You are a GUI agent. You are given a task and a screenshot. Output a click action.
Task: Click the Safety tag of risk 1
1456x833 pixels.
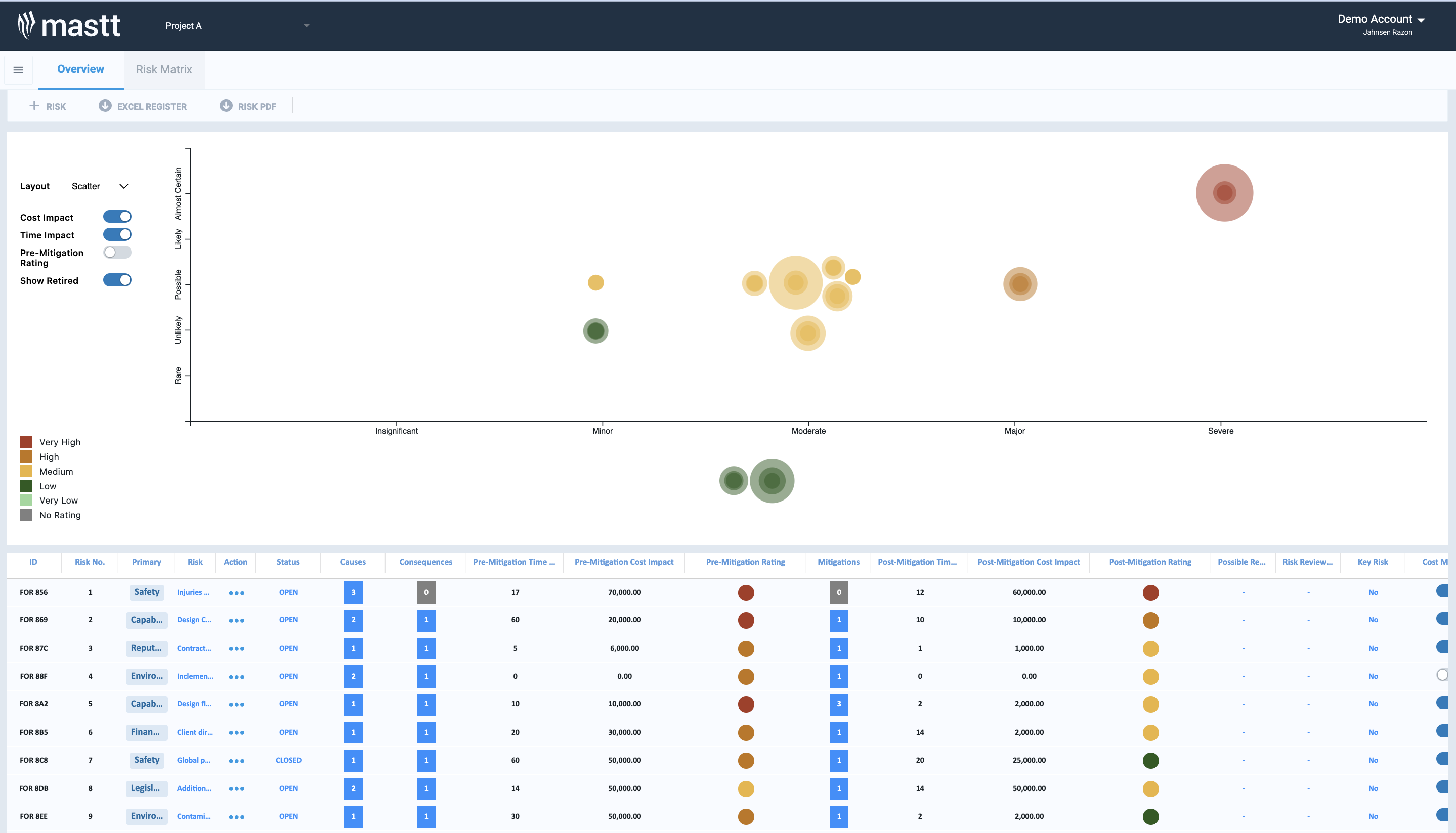[x=146, y=592]
